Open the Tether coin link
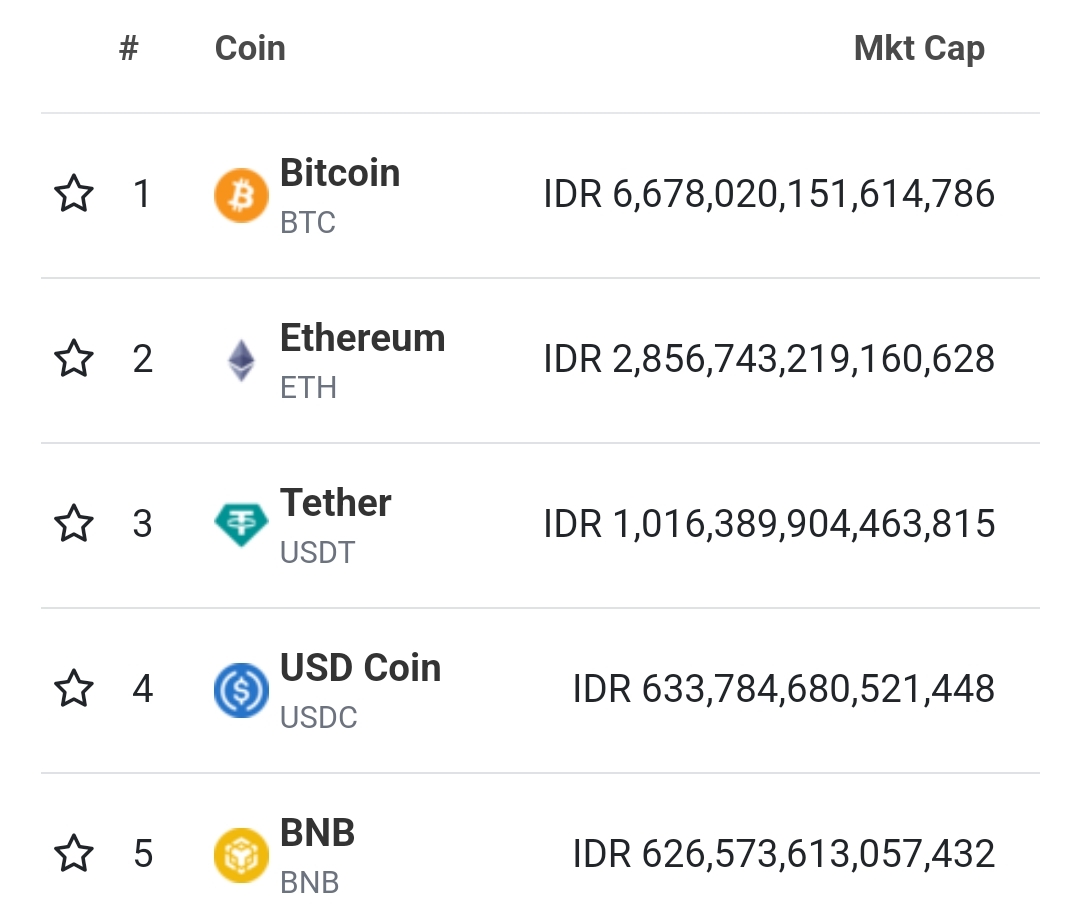The width and height of the screenshot is (1080, 916). coord(335,503)
